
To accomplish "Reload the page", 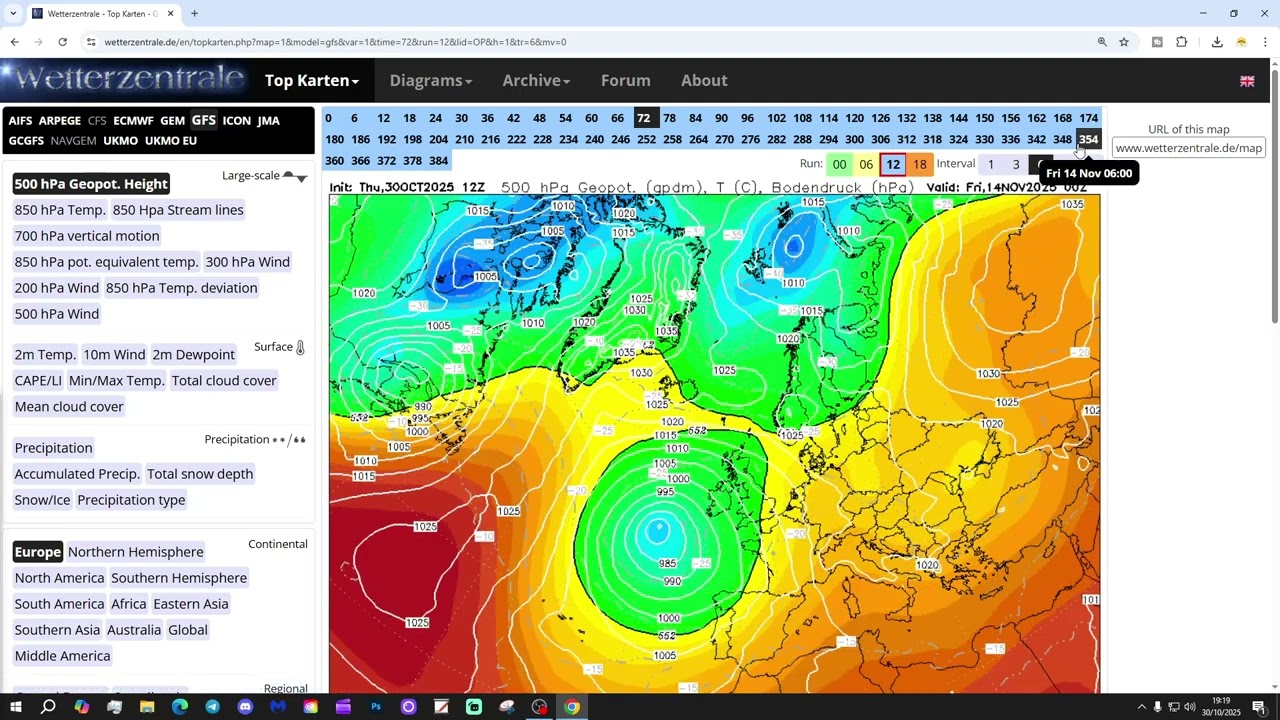I will click(62, 42).
